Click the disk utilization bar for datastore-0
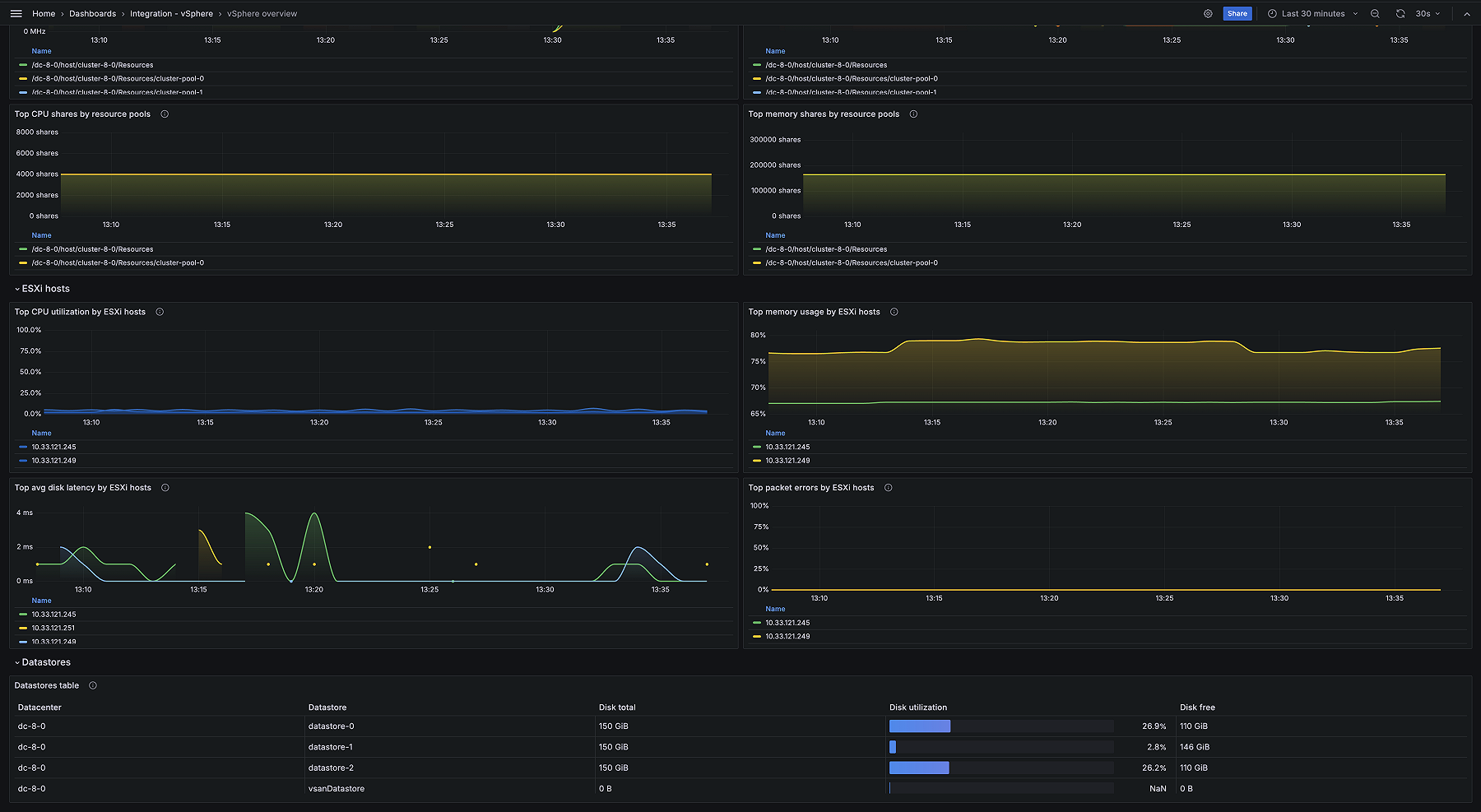1481x812 pixels. coord(919,726)
